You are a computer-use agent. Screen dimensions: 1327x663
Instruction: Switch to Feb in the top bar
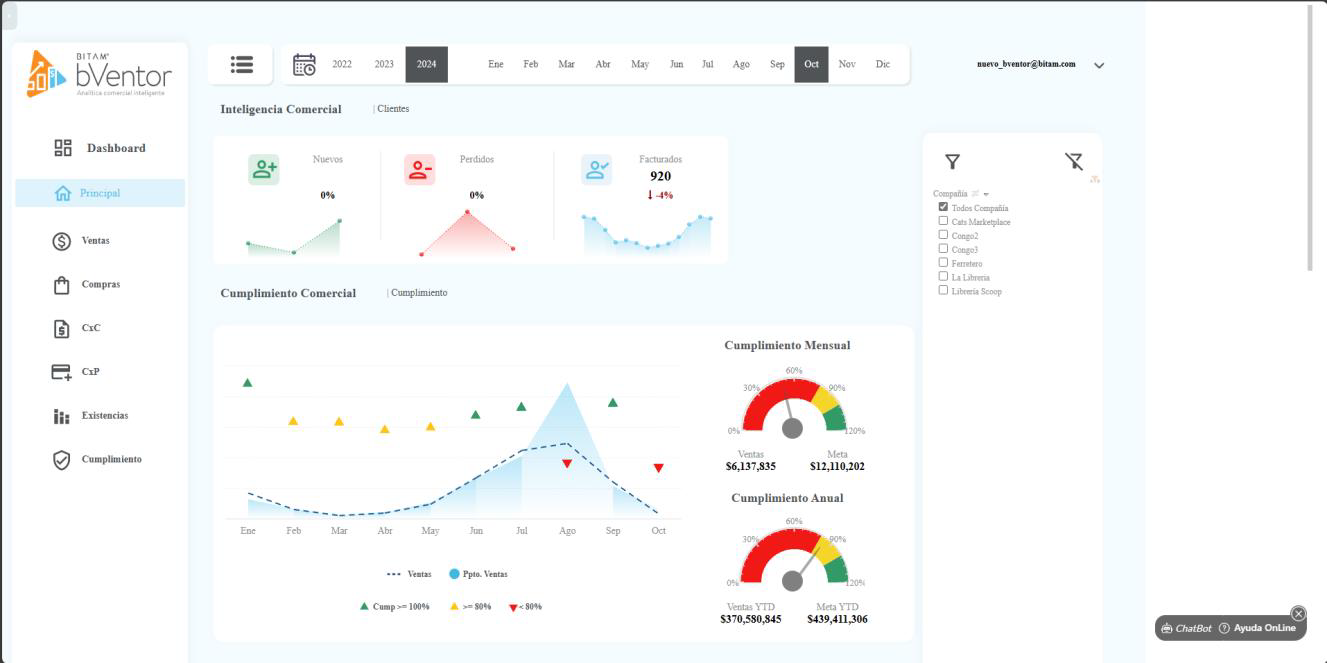[531, 64]
